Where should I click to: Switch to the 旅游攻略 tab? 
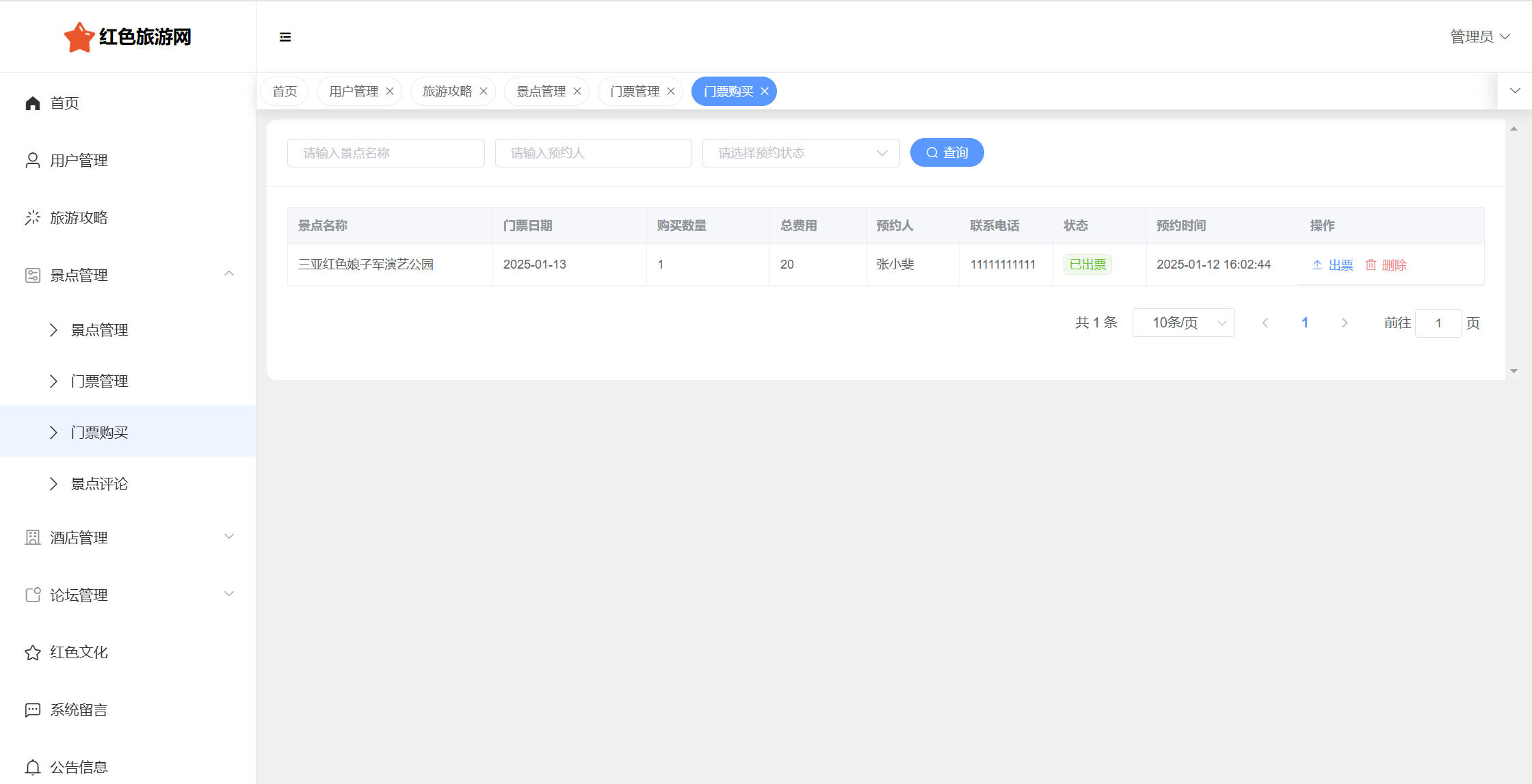[447, 92]
